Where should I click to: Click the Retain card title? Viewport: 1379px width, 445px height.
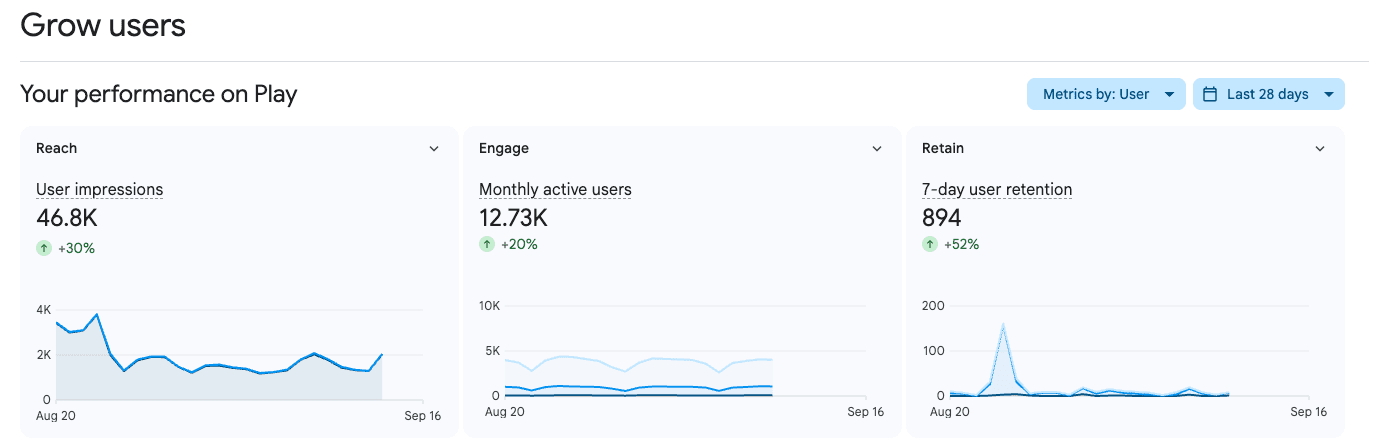943,148
